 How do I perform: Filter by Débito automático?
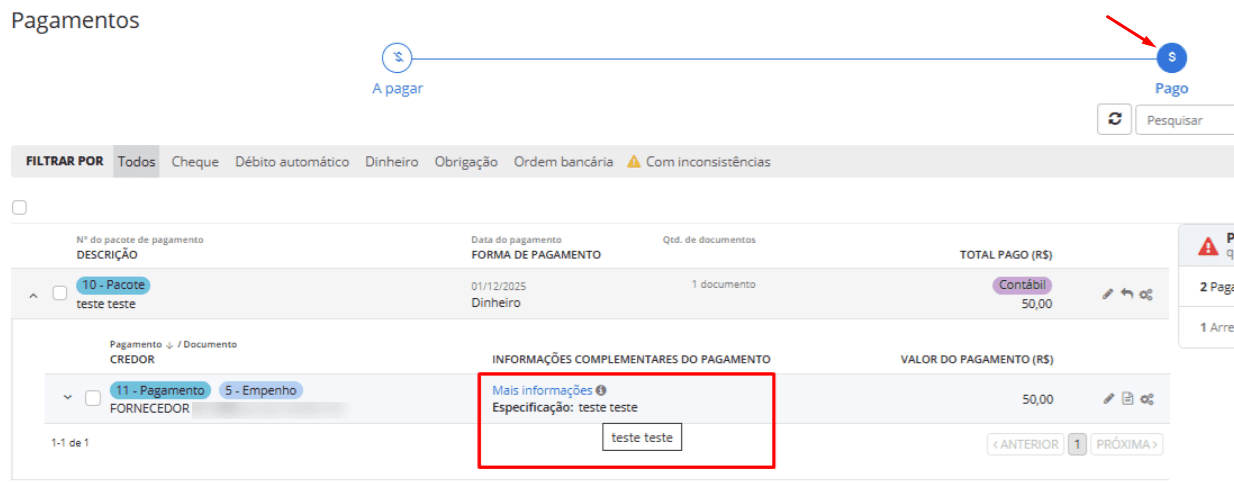[292, 161]
